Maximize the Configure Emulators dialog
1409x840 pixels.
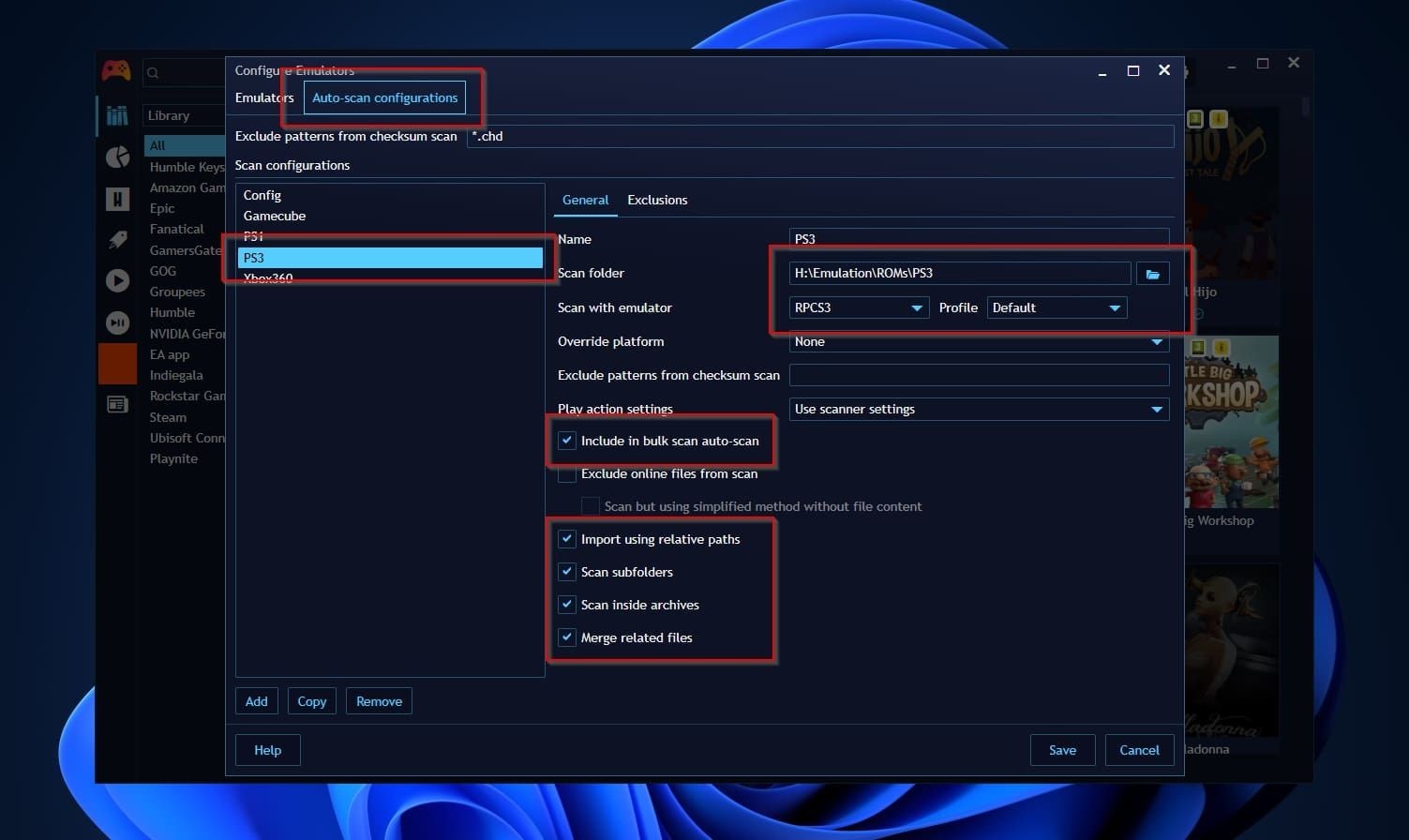tap(1132, 70)
